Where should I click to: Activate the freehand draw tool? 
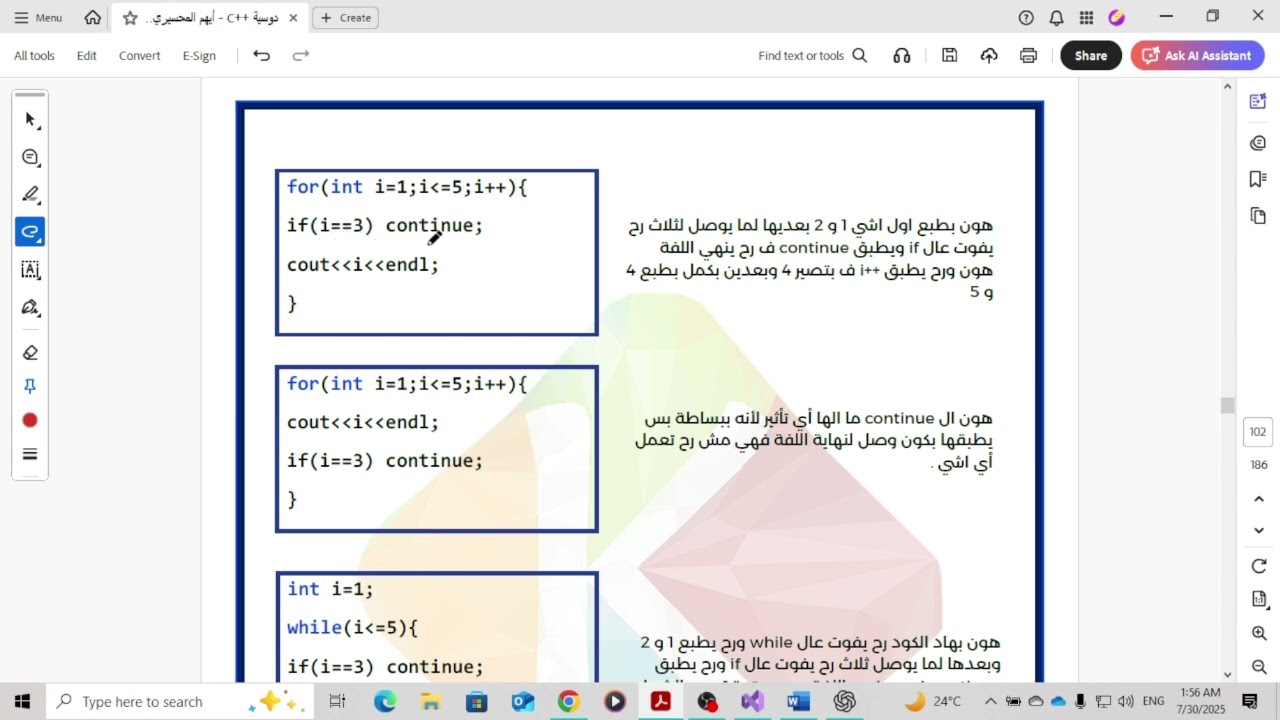click(x=30, y=232)
